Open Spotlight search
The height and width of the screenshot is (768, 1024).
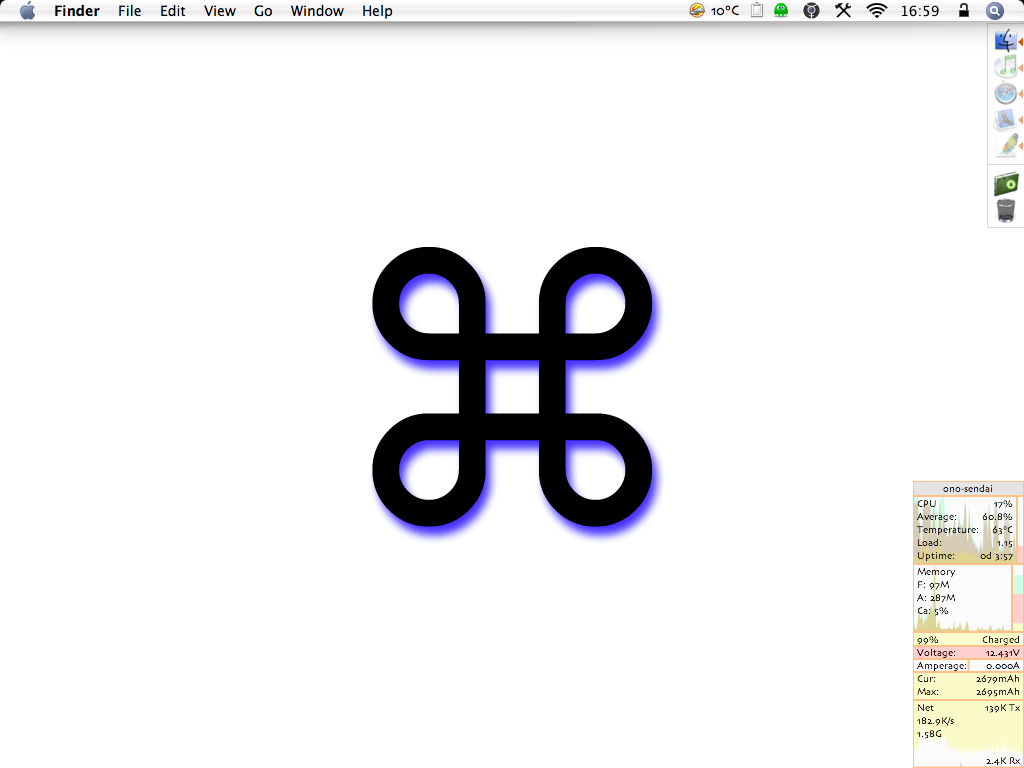point(994,10)
